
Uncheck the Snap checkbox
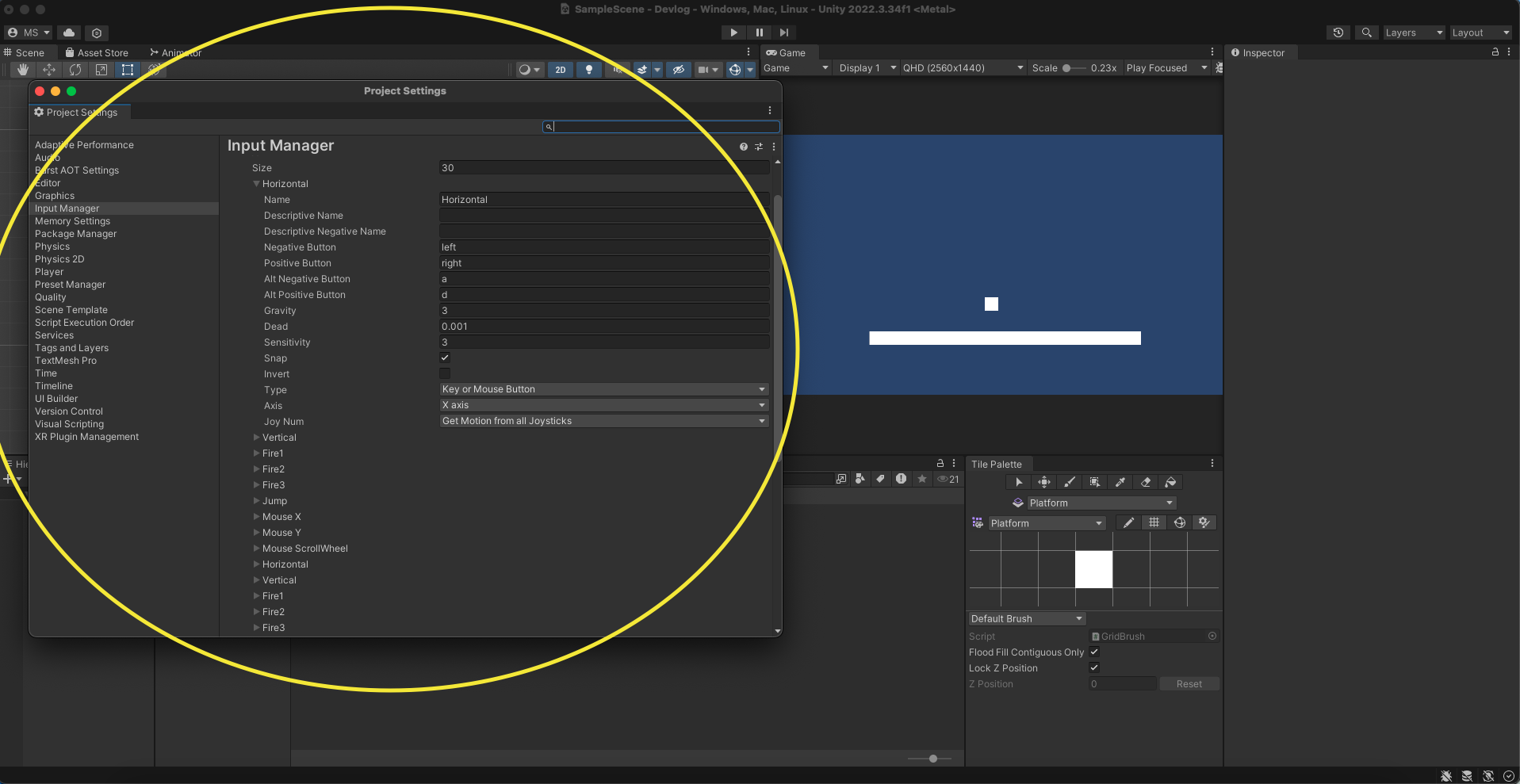pos(445,358)
